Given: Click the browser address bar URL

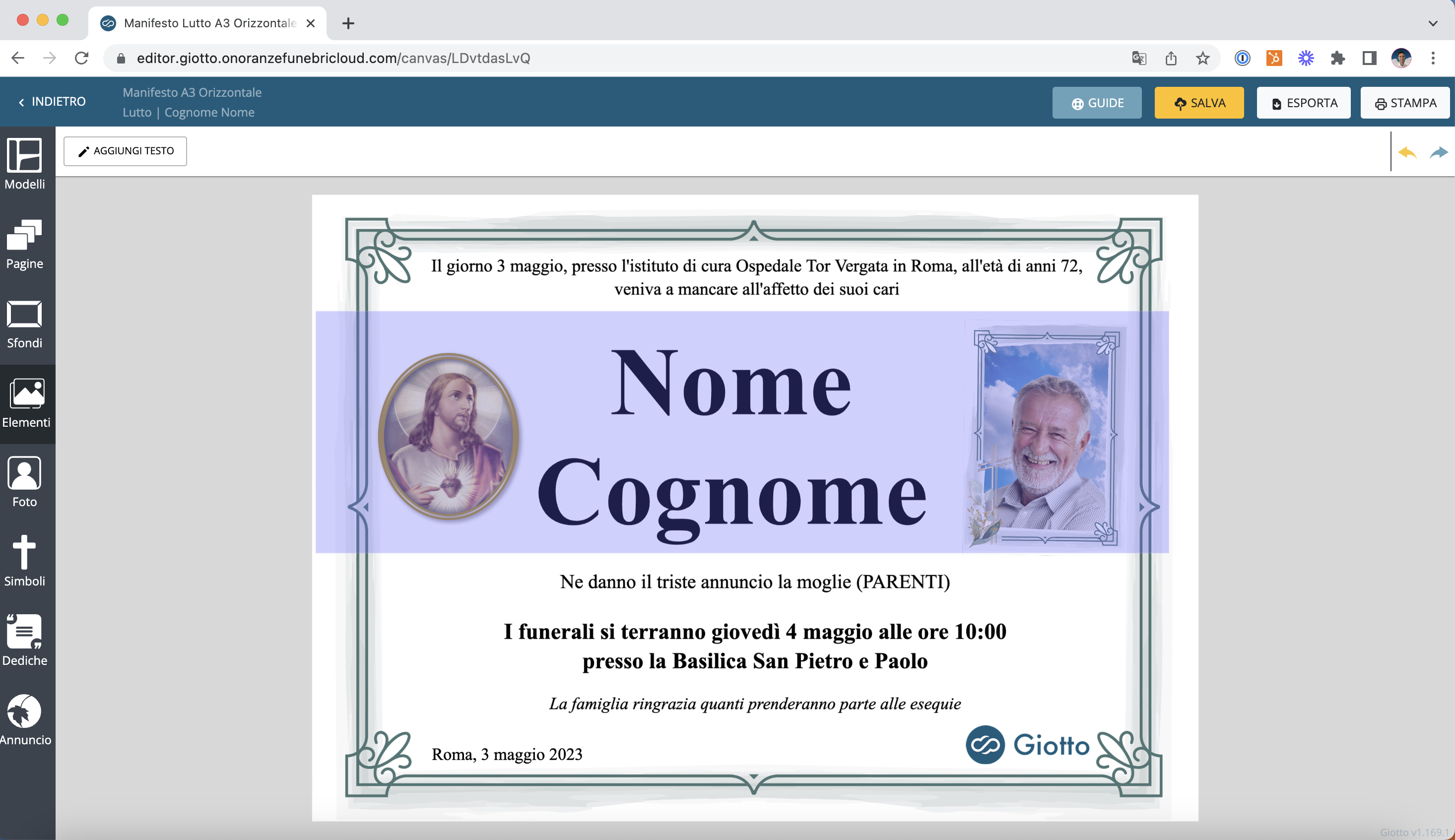Looking at the screenshot, I should 333,58.
